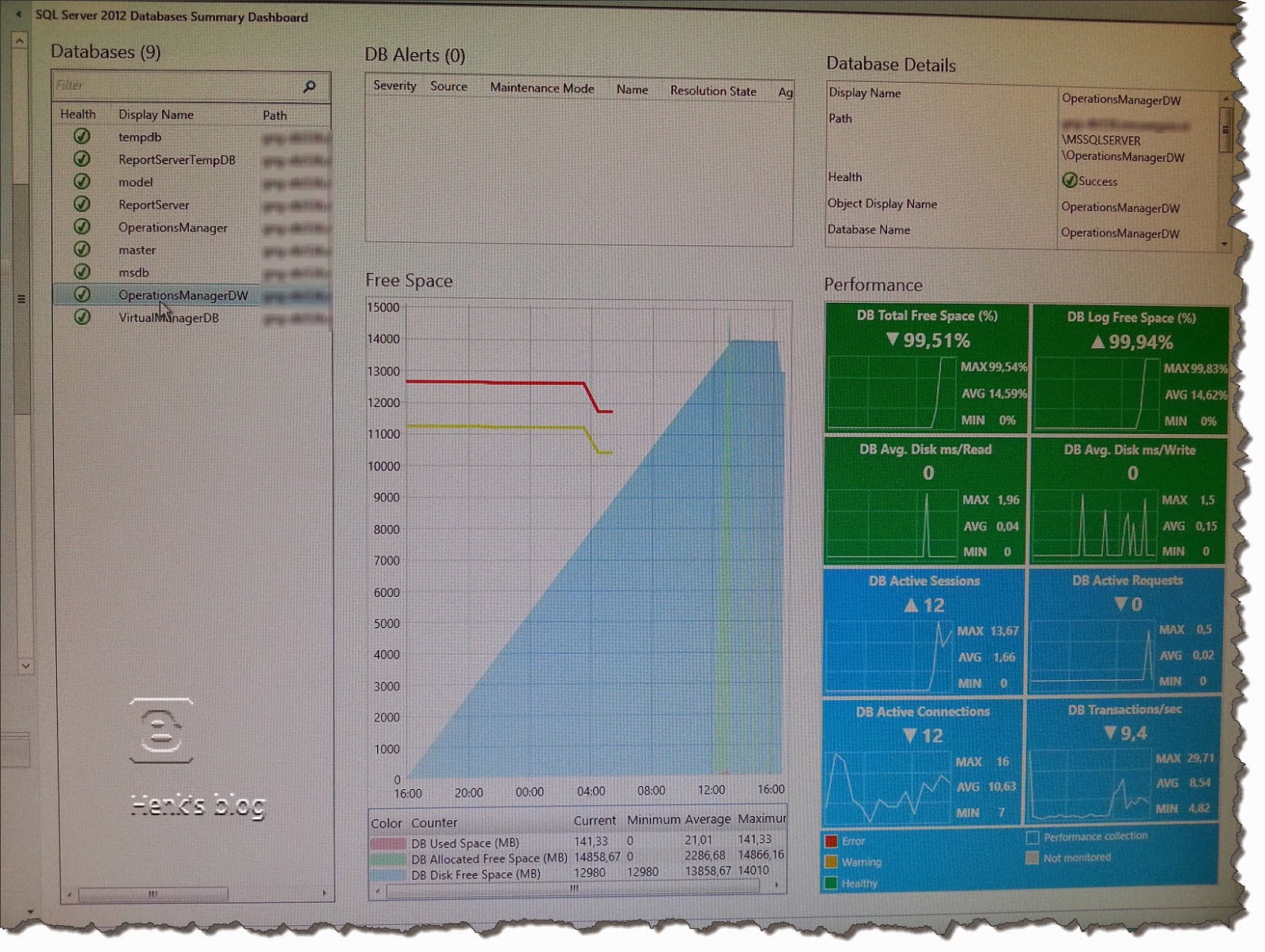Image resolution: width=1265 pixels, height=952 pixels.
Task: Click the Databases list scroll left arrow
Action: click(x=69, y=895)
